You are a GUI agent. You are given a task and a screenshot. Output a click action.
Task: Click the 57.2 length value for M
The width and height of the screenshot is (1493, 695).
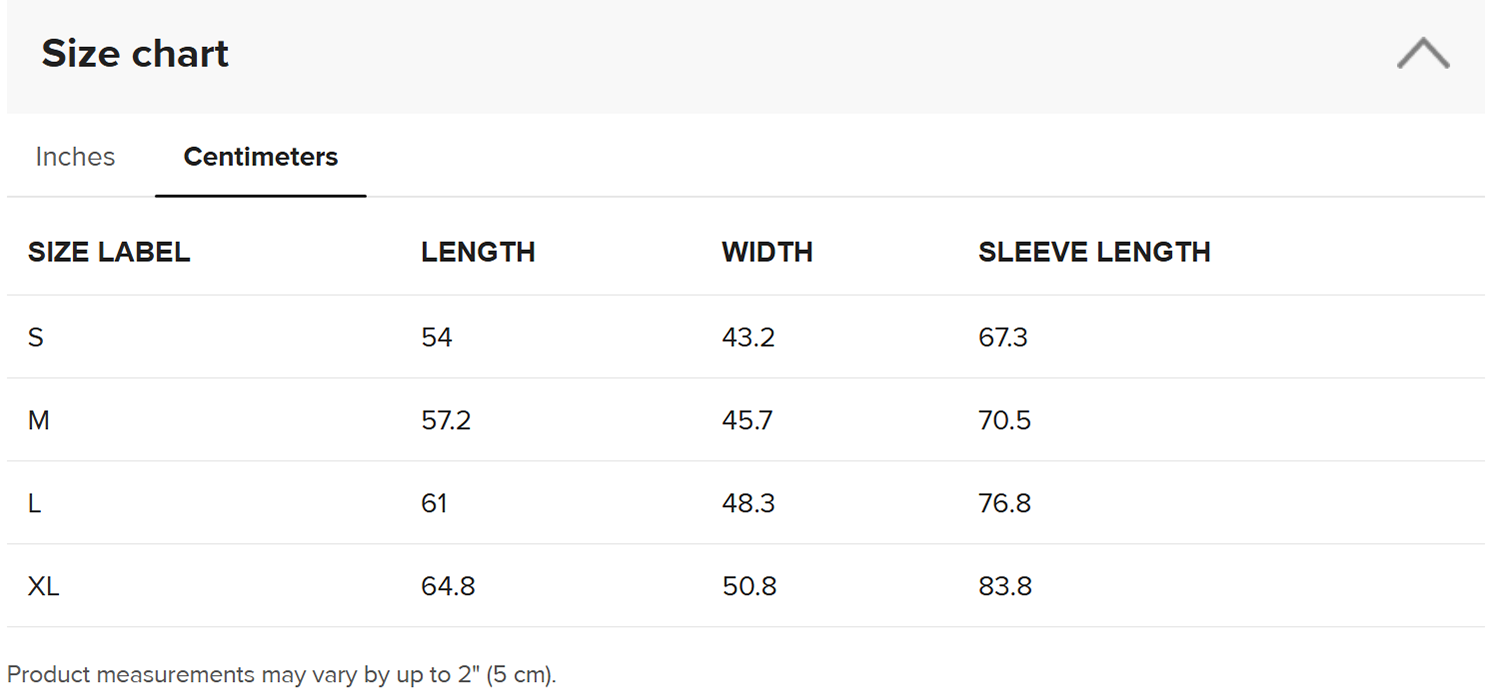tap(446, 421)
